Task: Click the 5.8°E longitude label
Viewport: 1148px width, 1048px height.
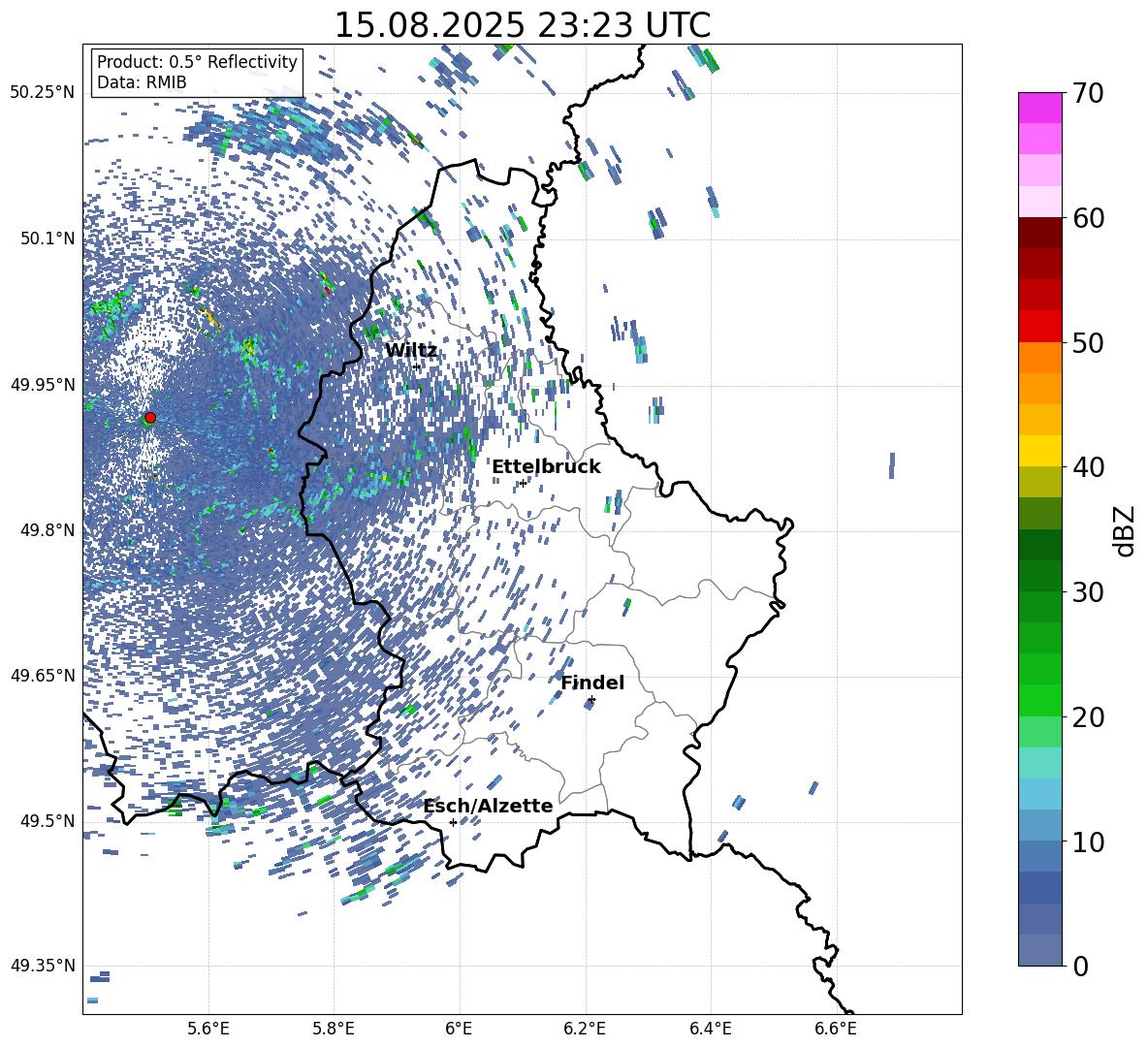Action: [334, 1029]
